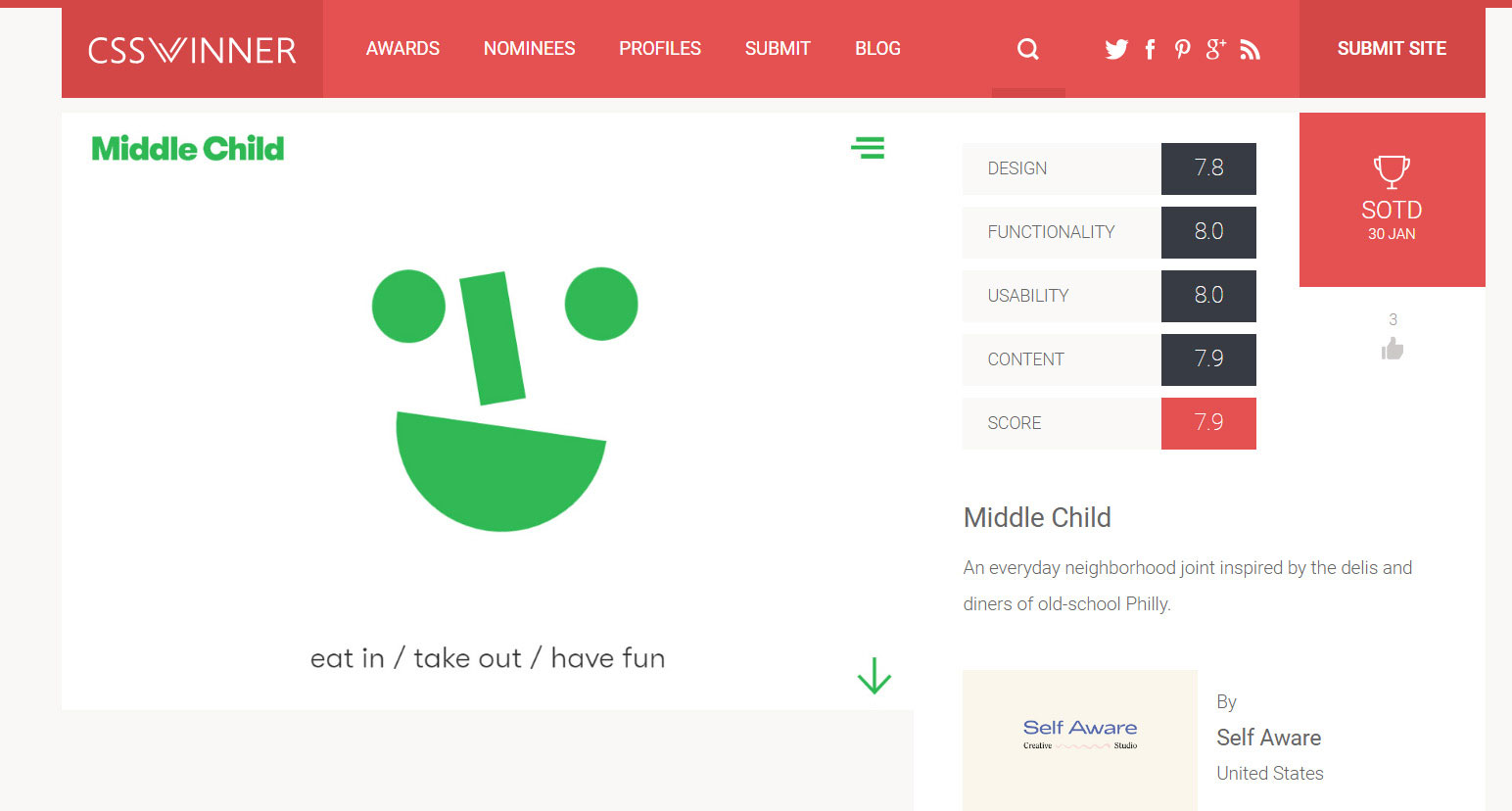Viewport: 1512px width, 811px height.
Task: Open the Awards menu item
Action: click(402, 49)
